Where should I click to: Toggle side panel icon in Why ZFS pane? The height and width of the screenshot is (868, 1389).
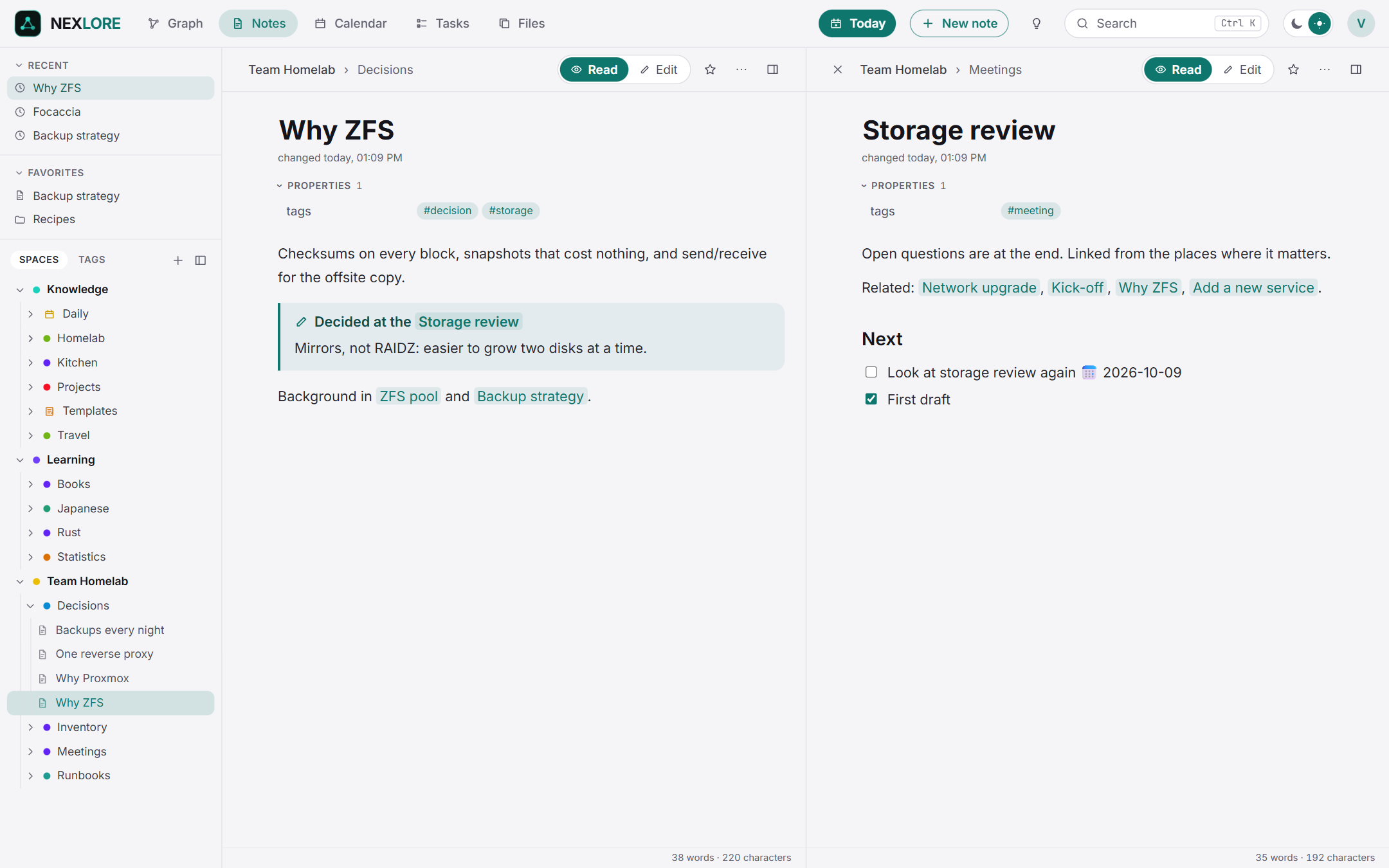click(x=773, y=69)
